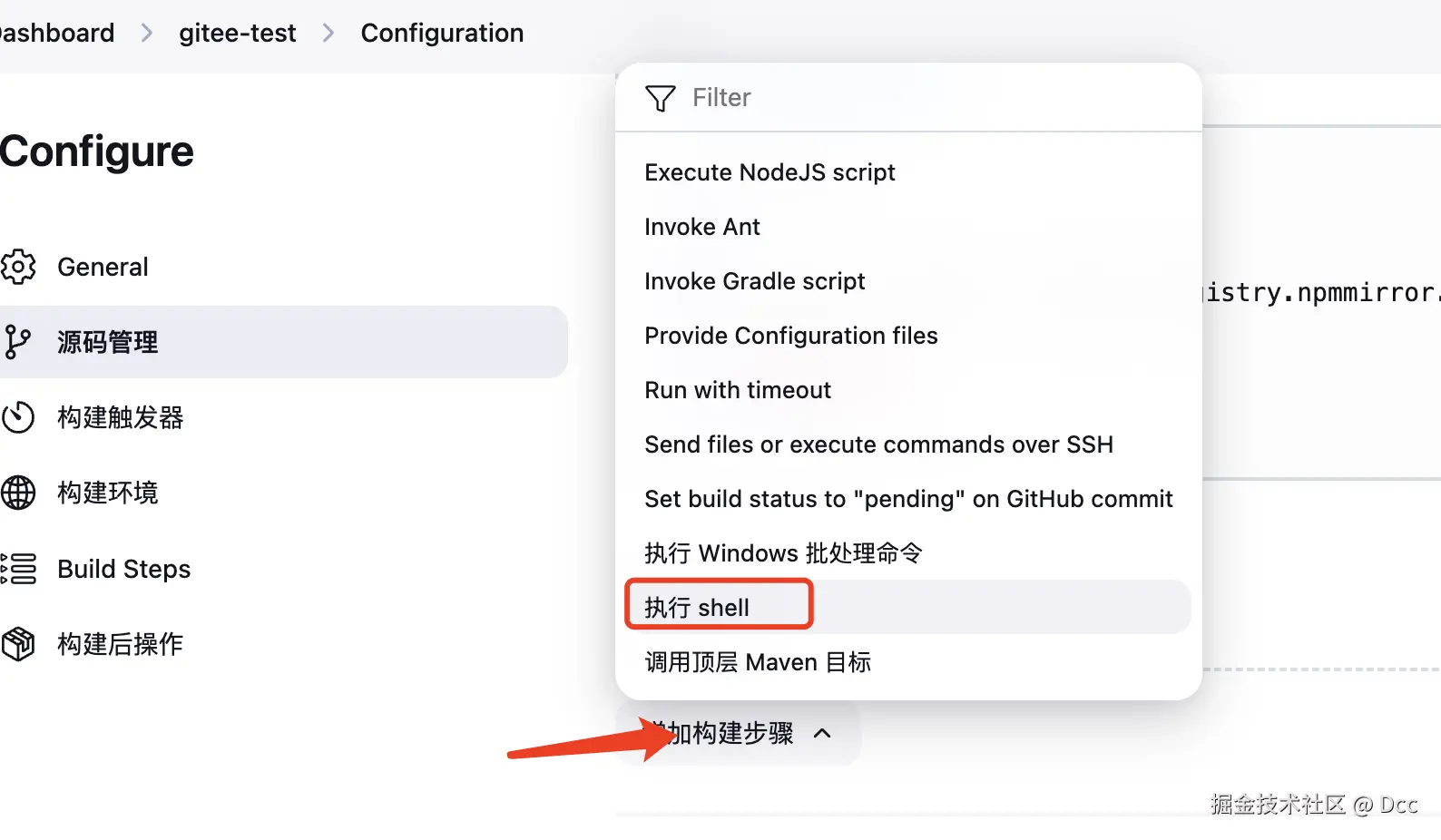The width and height of the screenshot is (1441, 840).
Task: Click the build environment globe icon
Action: point(18,493)
